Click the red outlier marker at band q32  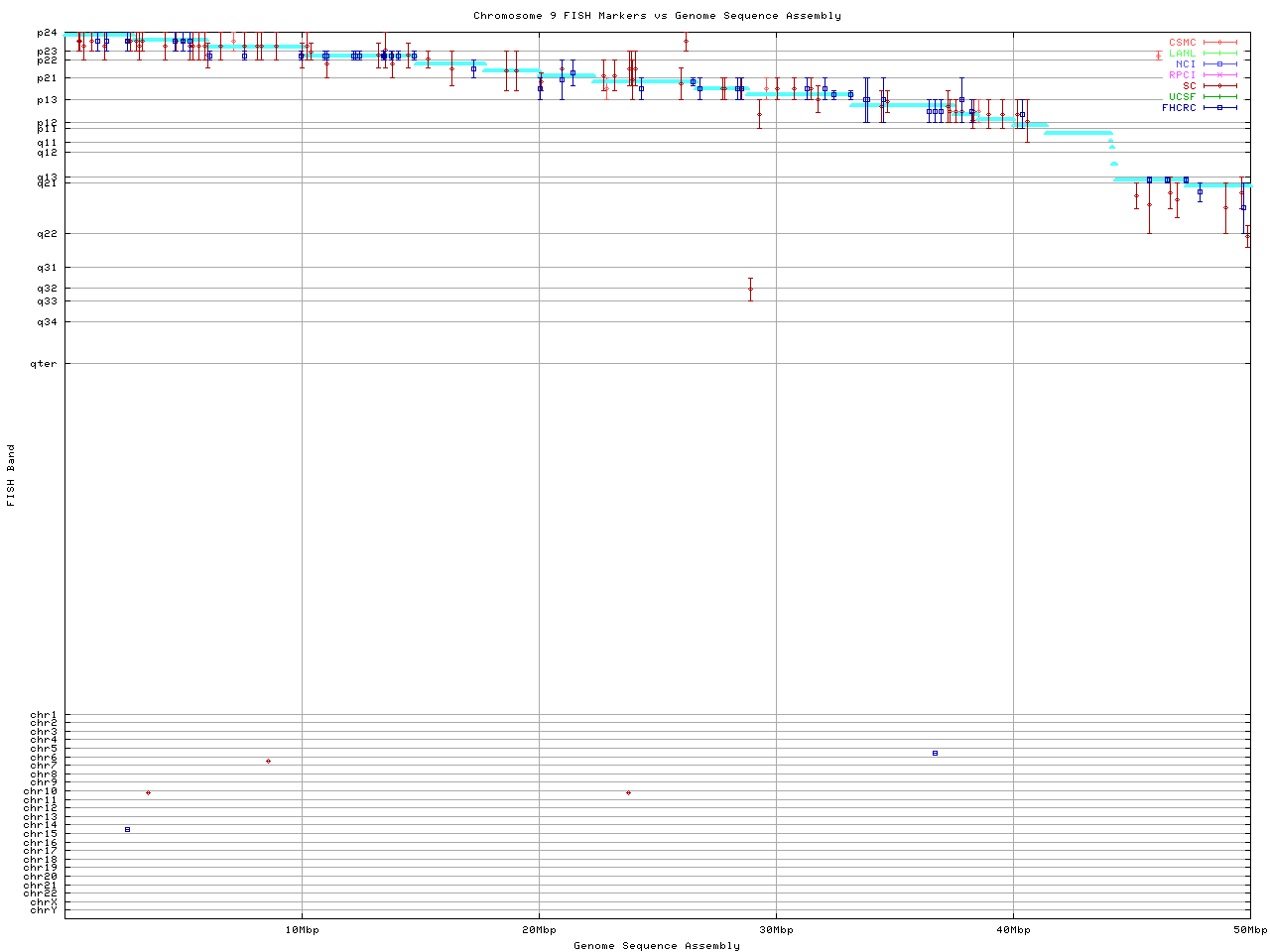click(750, 289)
